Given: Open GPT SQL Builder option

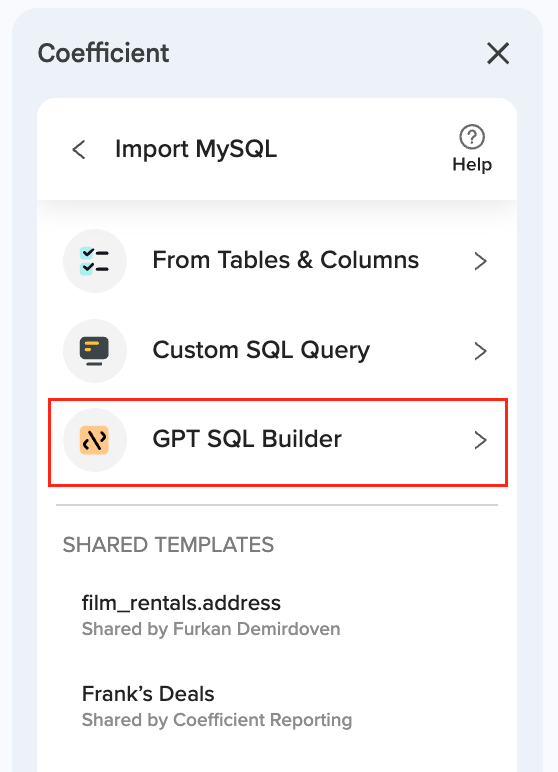Looking at the screenshot, I should pyautogui.click(x=278, y=442).
